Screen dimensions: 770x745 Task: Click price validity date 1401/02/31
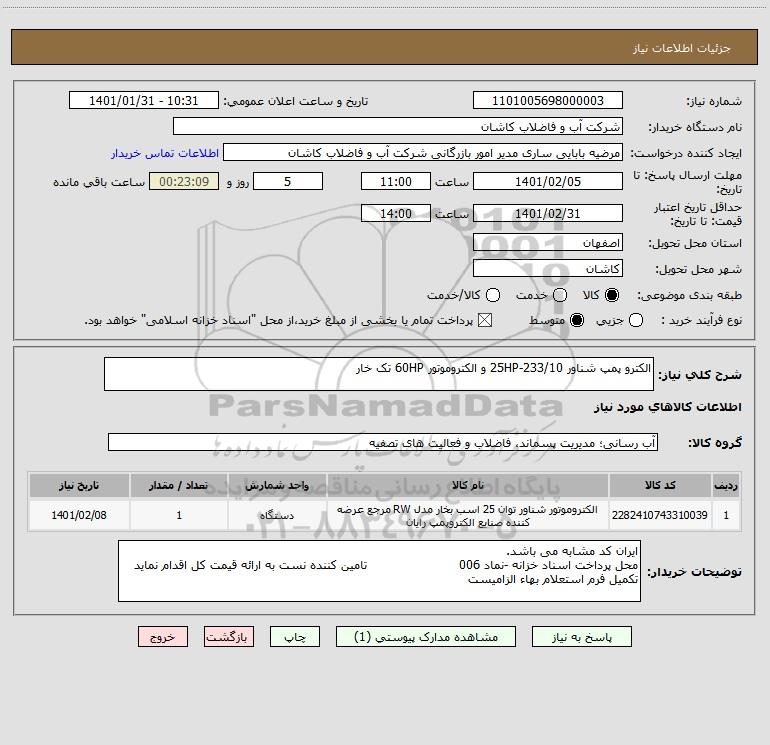(x=548, y=214)
